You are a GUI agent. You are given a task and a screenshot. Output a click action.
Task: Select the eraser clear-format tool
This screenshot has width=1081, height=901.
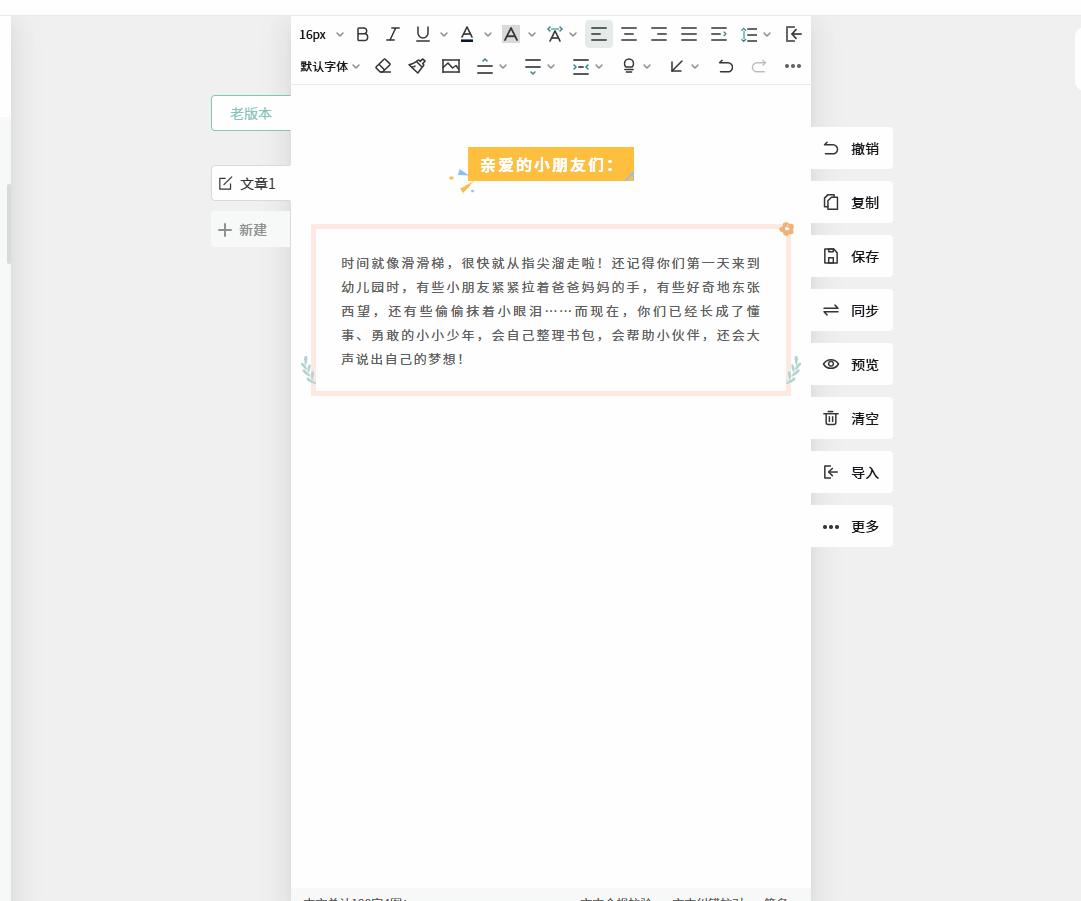383,66
